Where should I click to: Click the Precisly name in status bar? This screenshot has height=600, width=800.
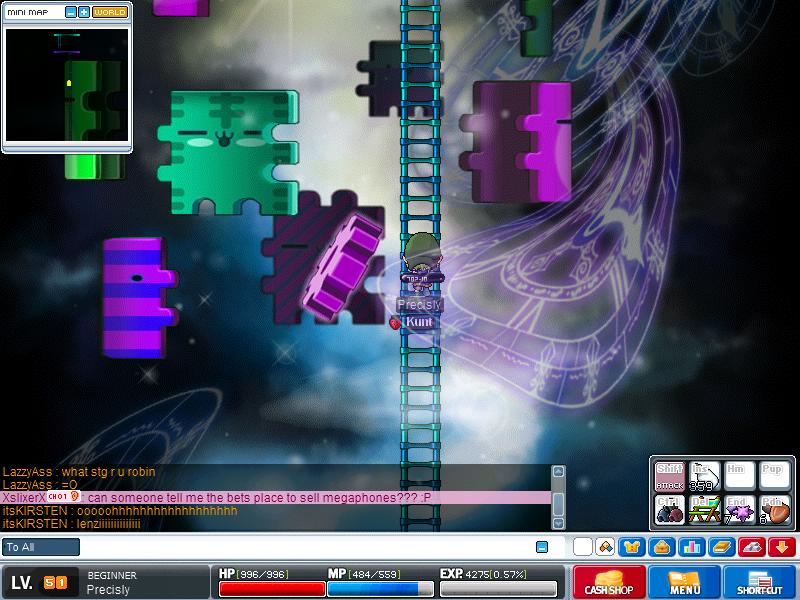108,590
